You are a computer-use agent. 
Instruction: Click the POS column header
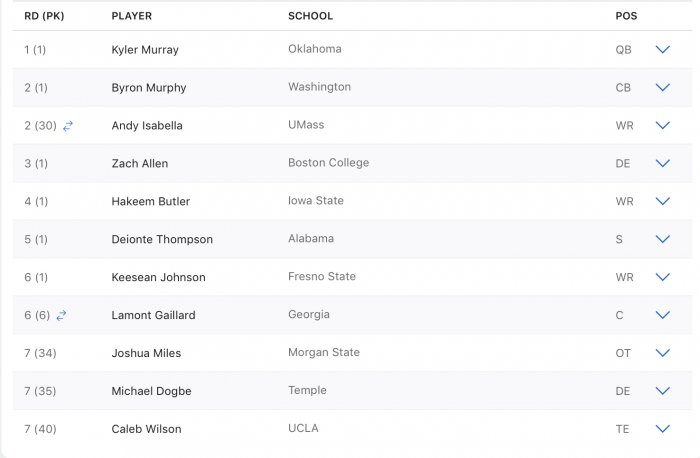click(626, 16)
